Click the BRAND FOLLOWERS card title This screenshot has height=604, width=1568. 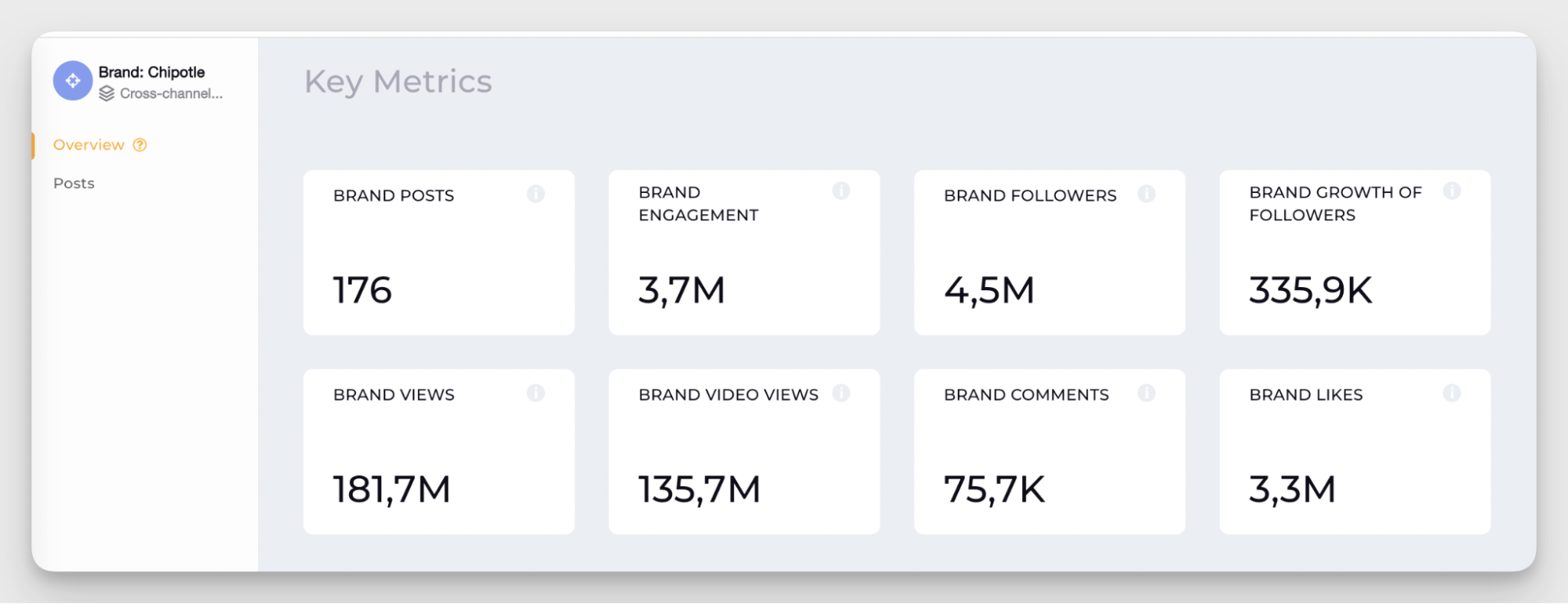pos(1030,195)
